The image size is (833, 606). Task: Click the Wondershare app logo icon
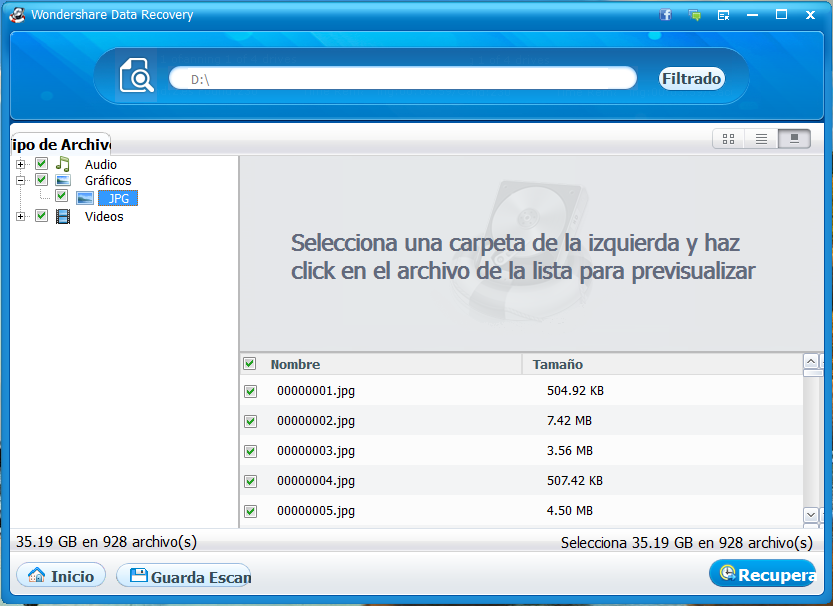click(17, 15)
